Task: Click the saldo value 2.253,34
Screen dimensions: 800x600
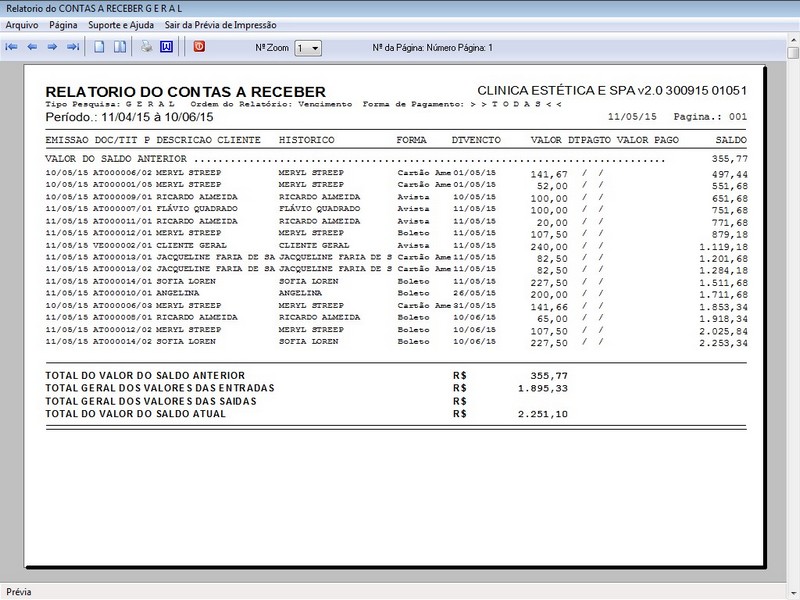Action: [723, 343]
